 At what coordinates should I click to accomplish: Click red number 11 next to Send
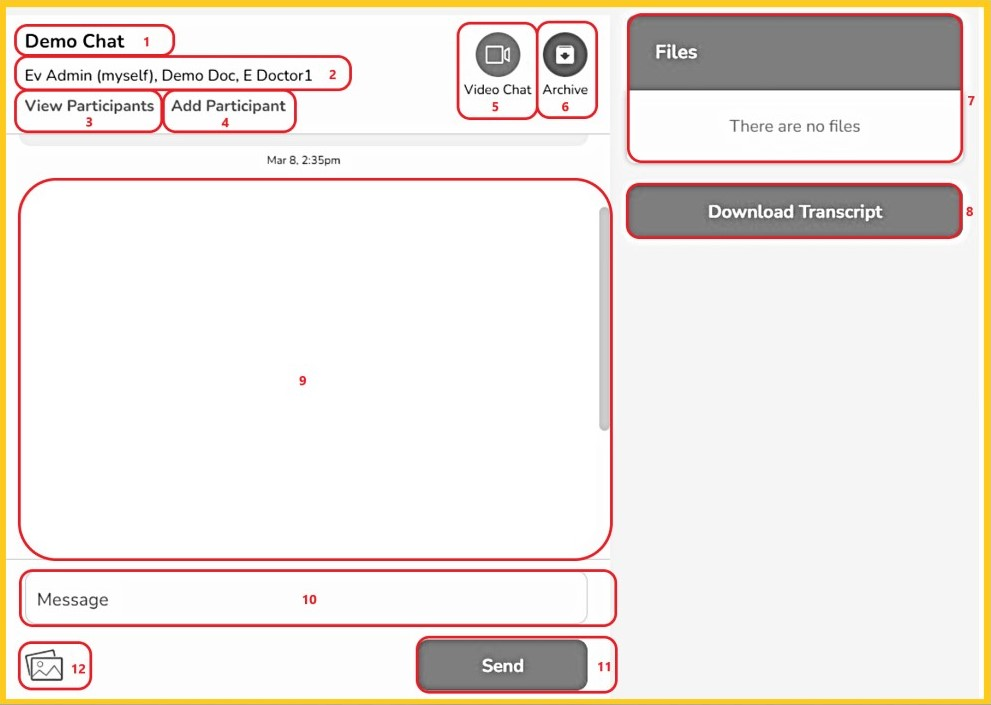coord(603,666)
